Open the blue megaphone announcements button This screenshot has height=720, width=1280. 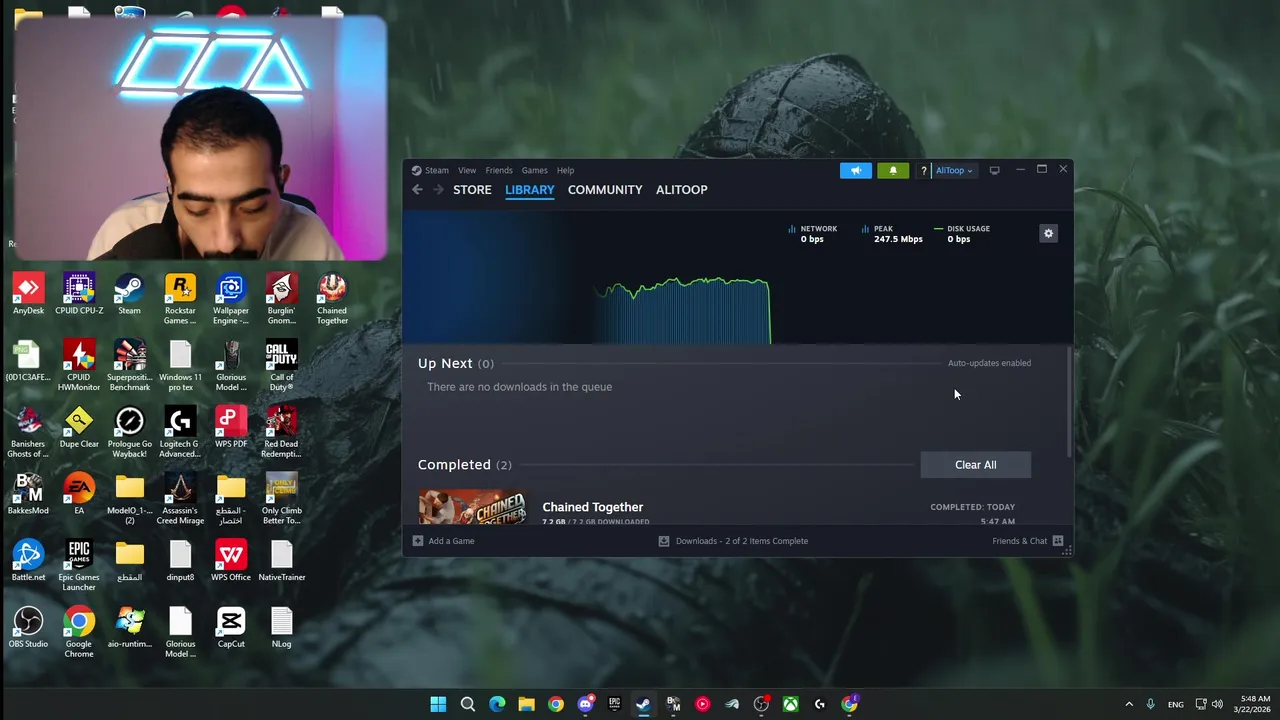(856, 171)
